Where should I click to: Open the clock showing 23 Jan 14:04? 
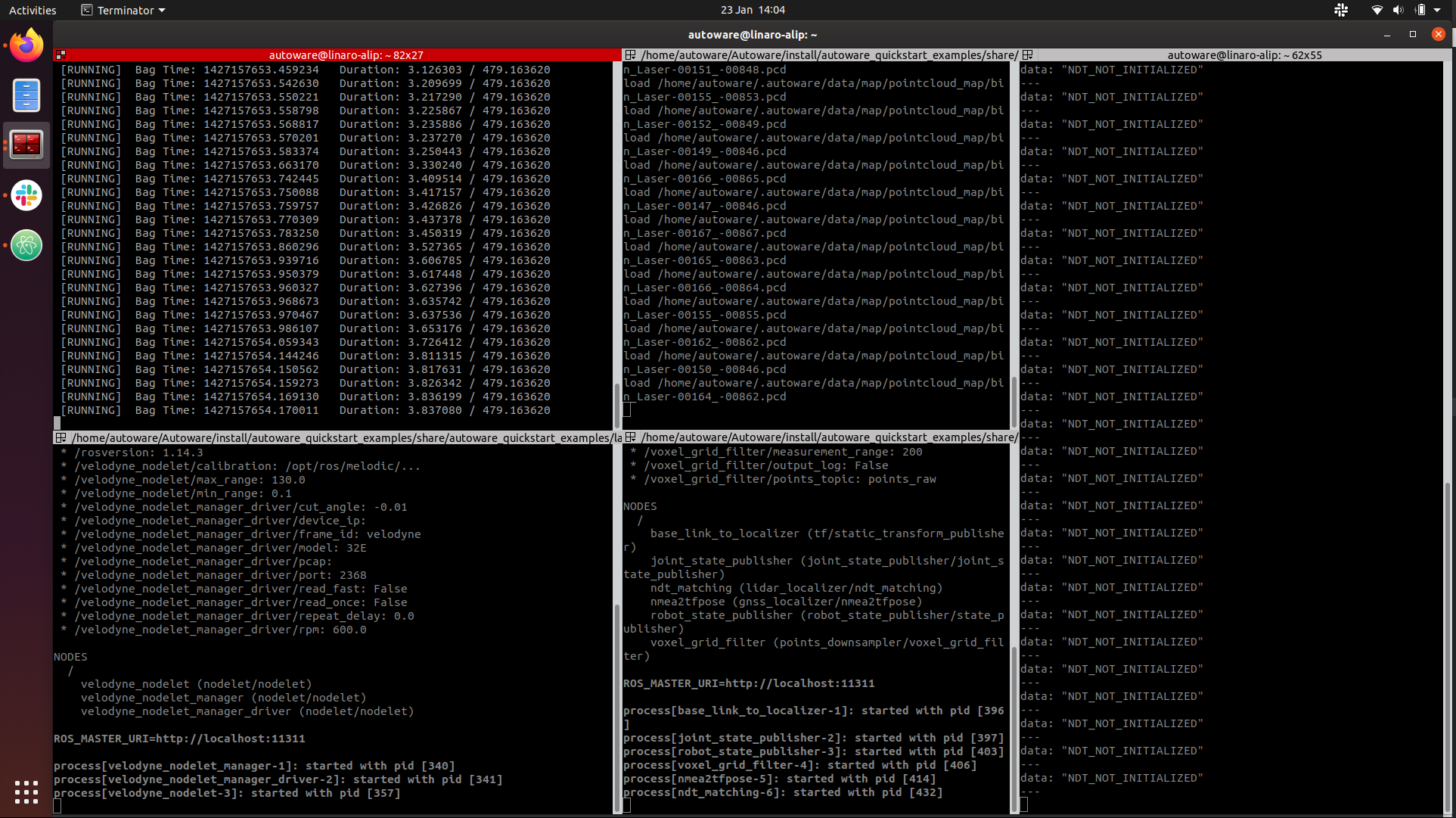(x=753, y=10)
